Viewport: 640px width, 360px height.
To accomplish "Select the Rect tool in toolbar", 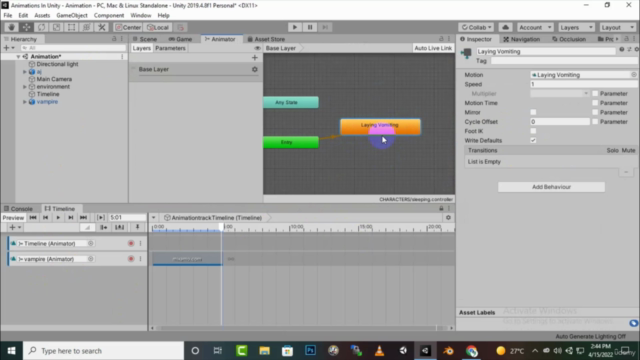I will (71, 27).
